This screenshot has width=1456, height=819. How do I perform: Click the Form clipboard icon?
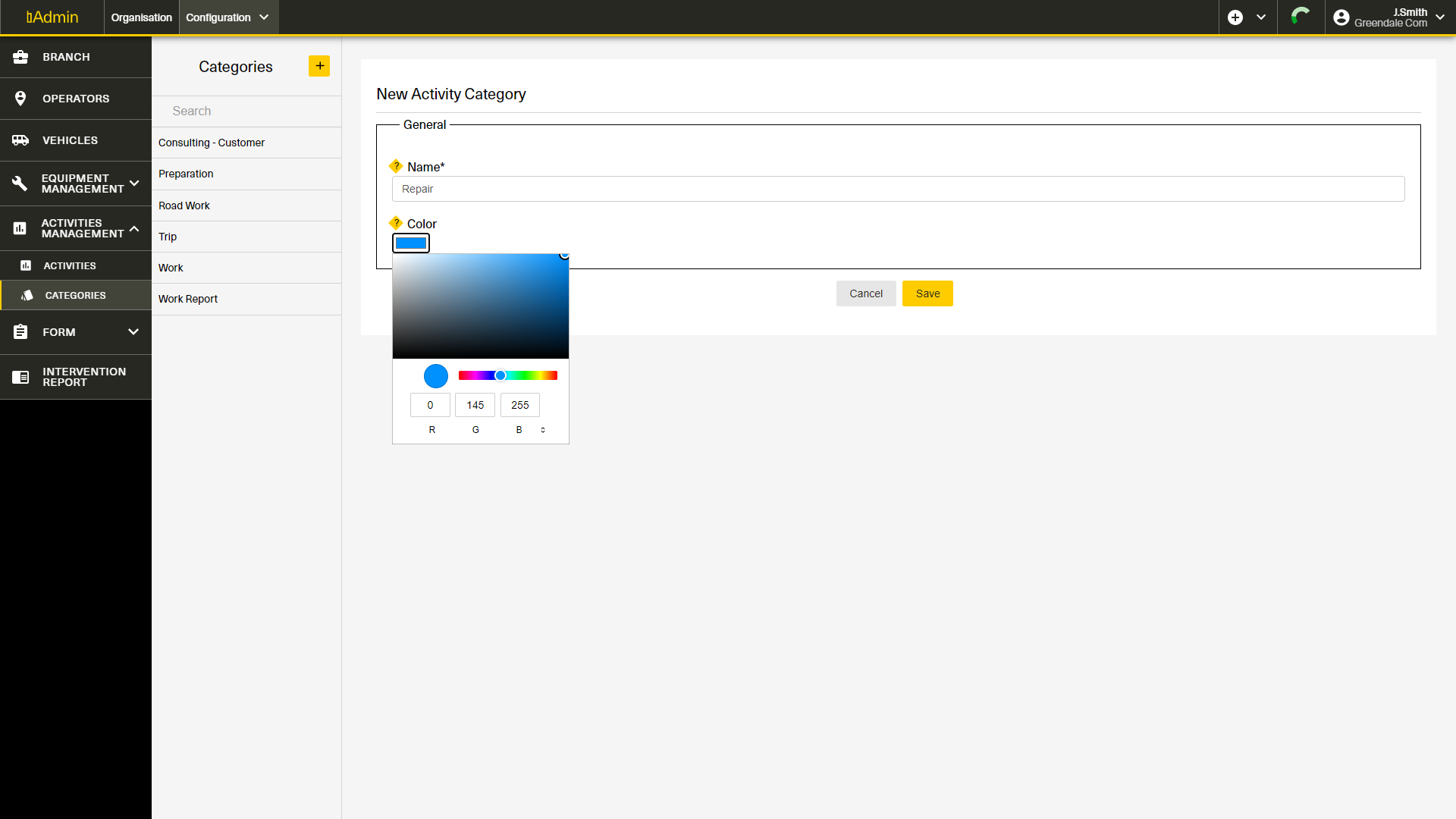coord(20,332)
